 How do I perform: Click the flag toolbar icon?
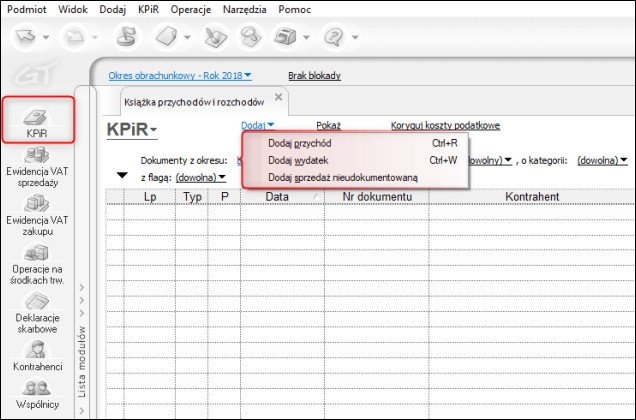(x=126, y=37)
